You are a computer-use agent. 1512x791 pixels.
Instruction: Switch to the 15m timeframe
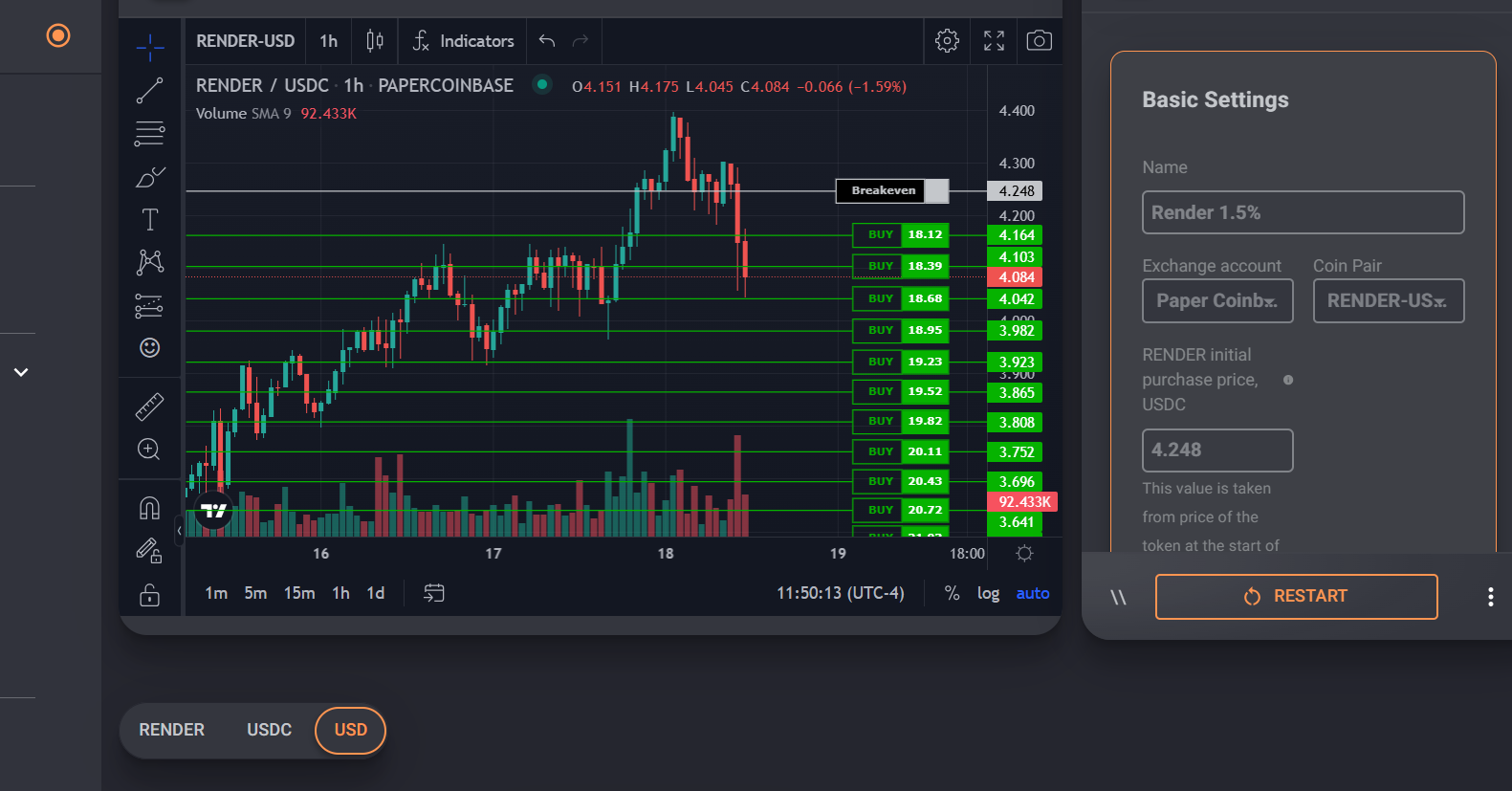pyautogui.click(x=299, y=593)
